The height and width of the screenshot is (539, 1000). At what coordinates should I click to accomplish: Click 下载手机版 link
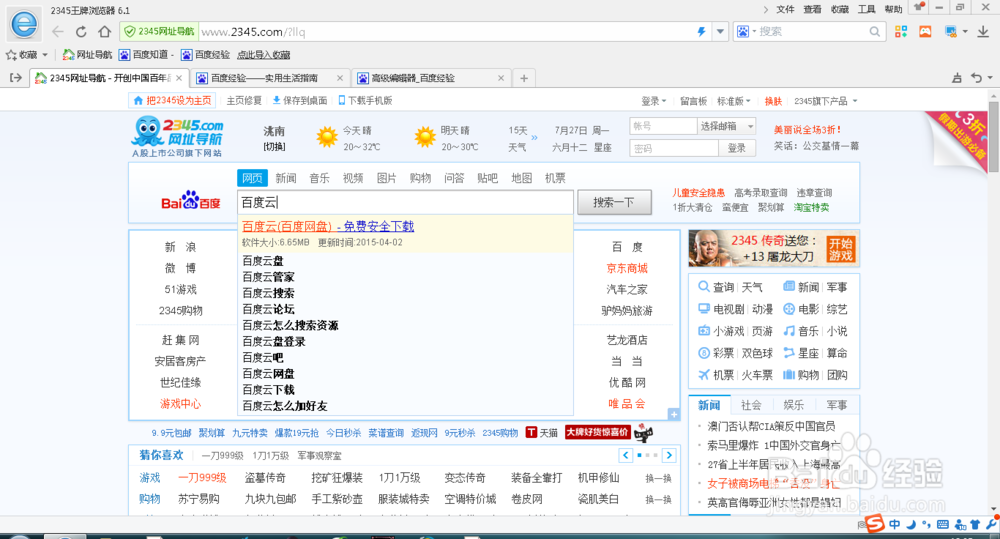click(x=365, y=100)
